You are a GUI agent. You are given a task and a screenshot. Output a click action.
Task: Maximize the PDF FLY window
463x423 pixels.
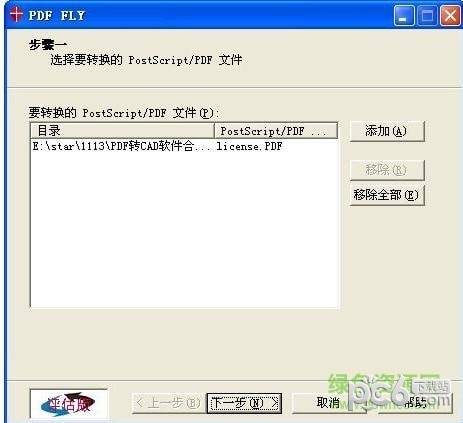pyautogui.click(x=427, y=16)
